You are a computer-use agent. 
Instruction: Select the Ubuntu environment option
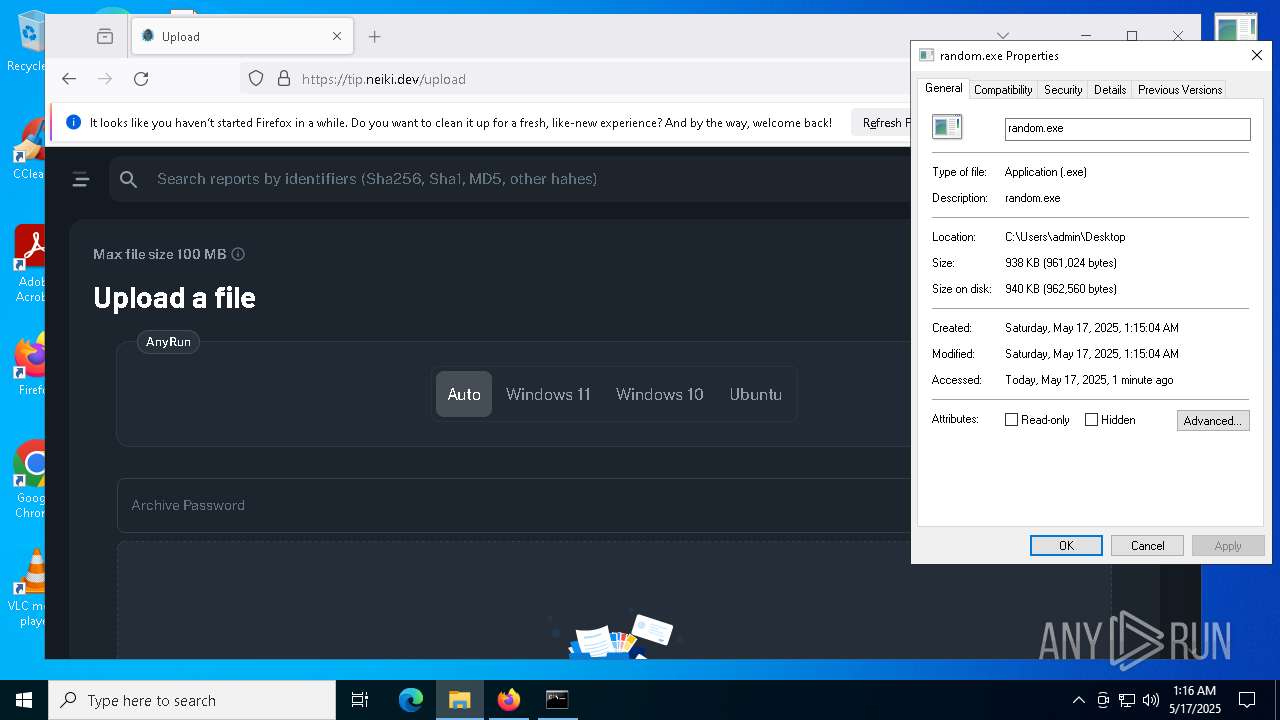[x=756, y=394]
